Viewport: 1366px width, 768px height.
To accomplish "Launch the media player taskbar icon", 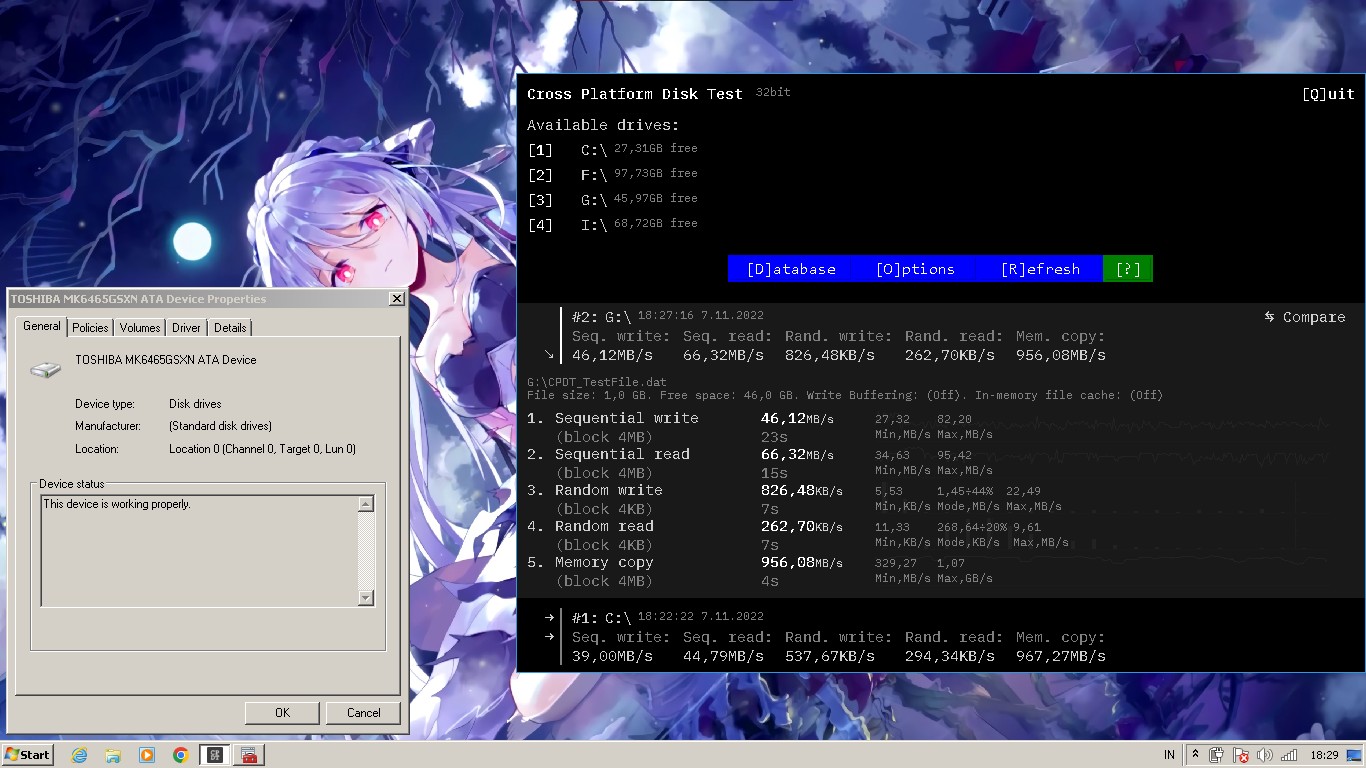I will pos(147,755).
